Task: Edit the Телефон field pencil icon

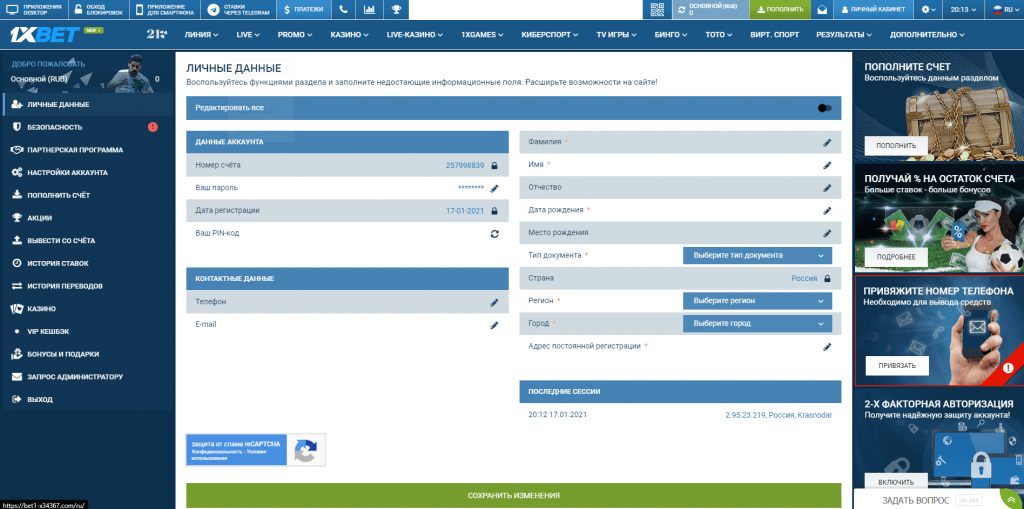Action: click(494, 303)
